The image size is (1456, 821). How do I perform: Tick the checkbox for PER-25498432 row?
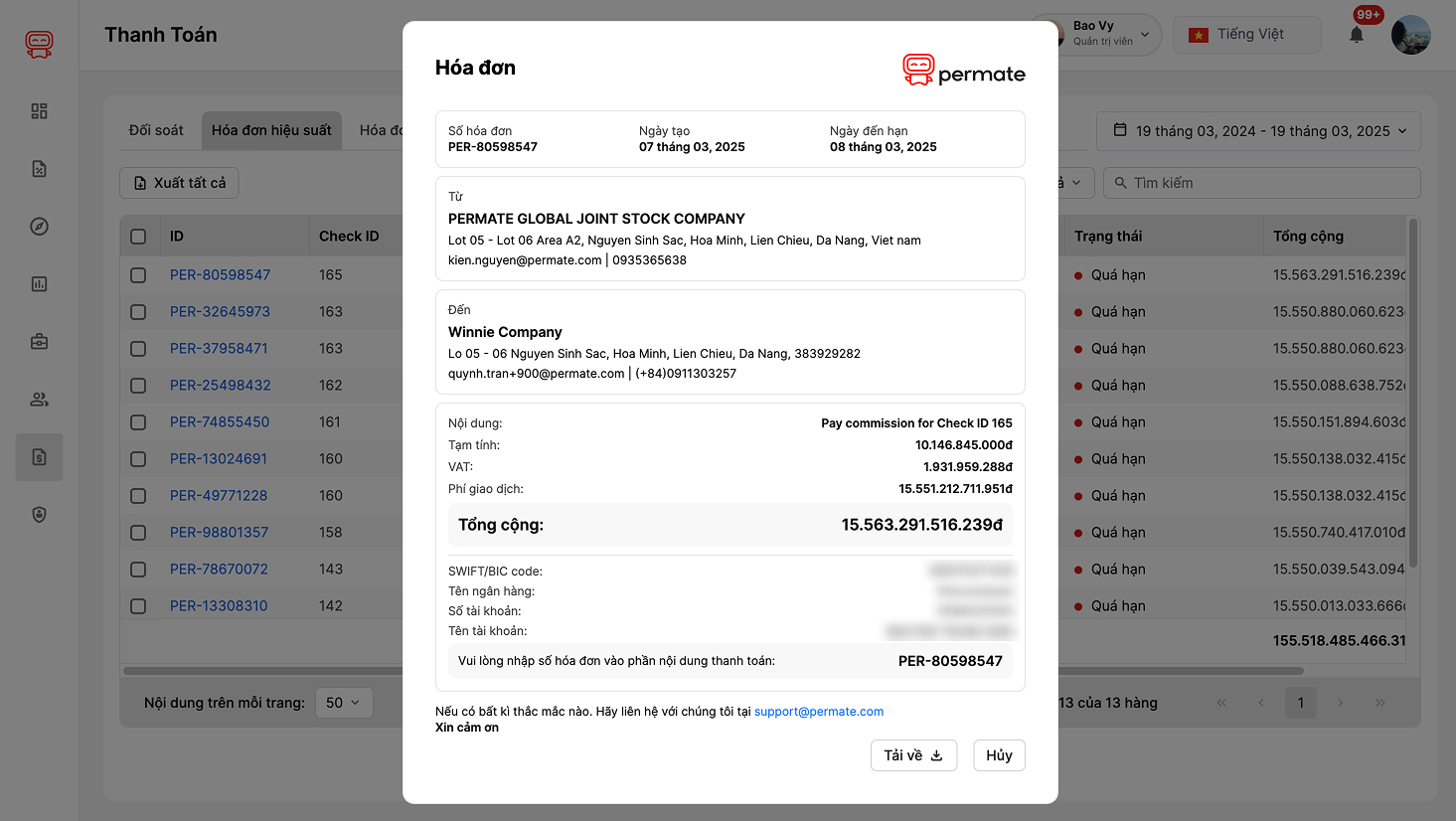point(138,386)
